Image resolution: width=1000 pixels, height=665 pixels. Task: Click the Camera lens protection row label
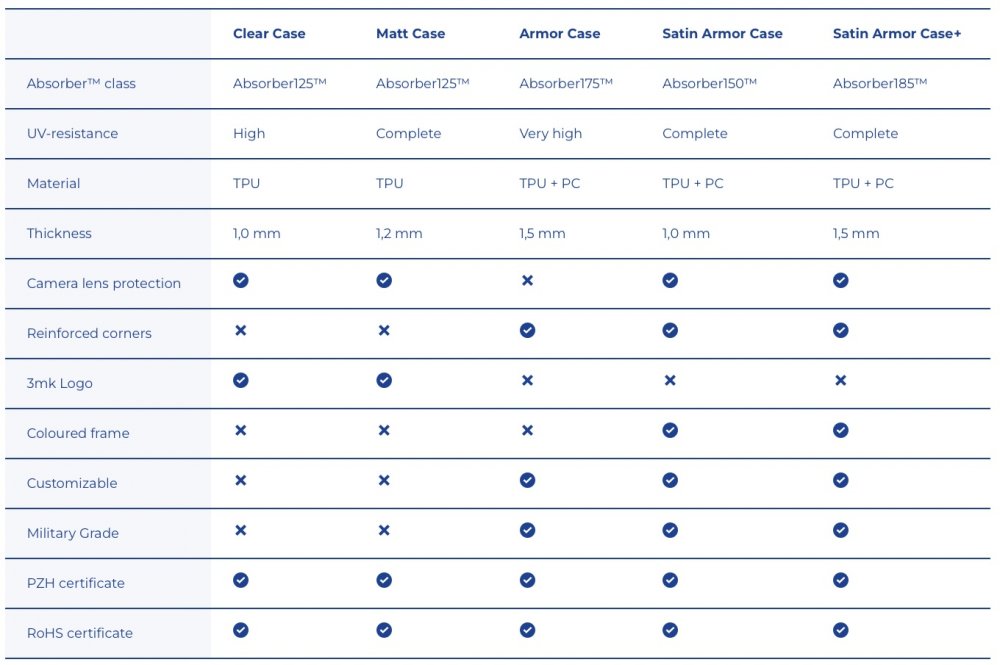point(104,283)
